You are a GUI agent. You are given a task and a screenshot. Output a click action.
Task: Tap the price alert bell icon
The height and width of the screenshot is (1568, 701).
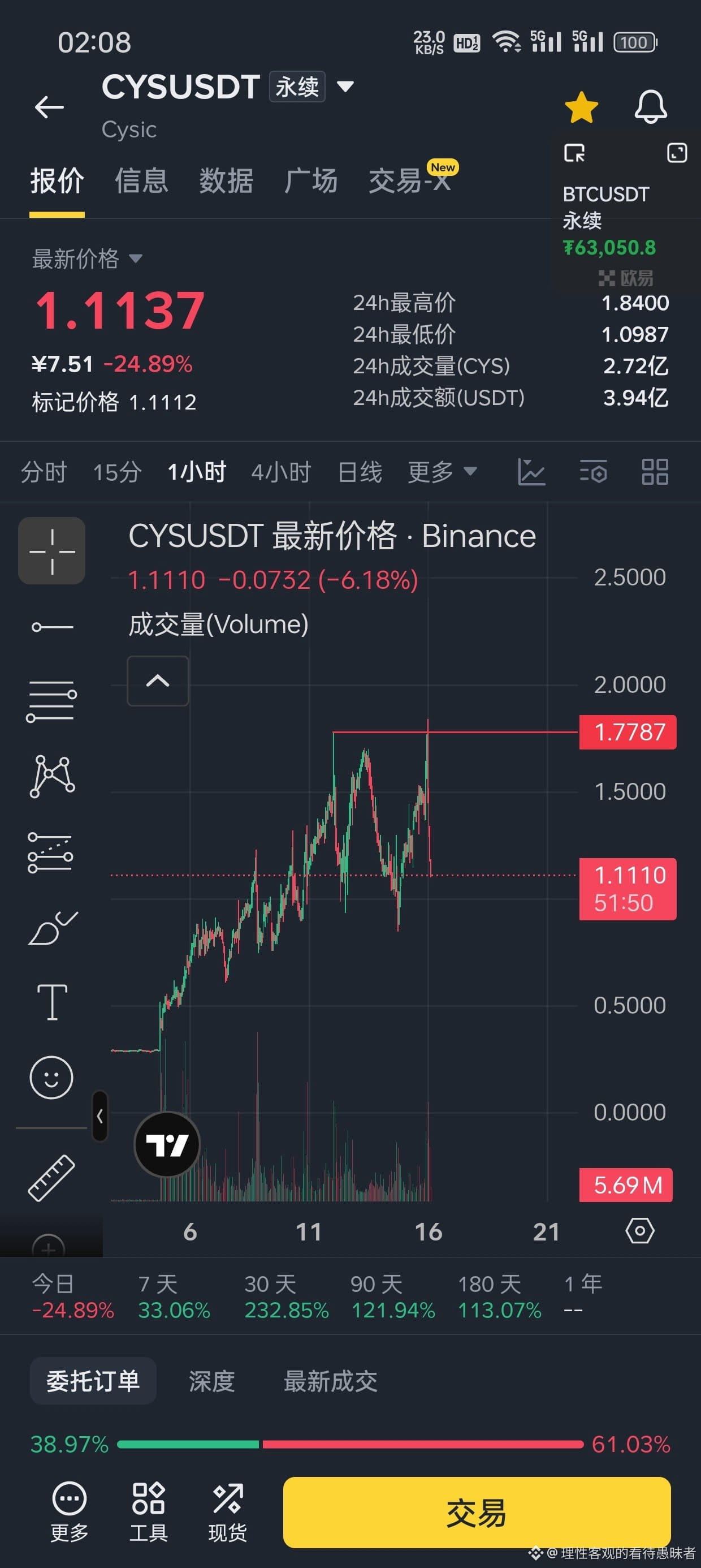point(651,107)
